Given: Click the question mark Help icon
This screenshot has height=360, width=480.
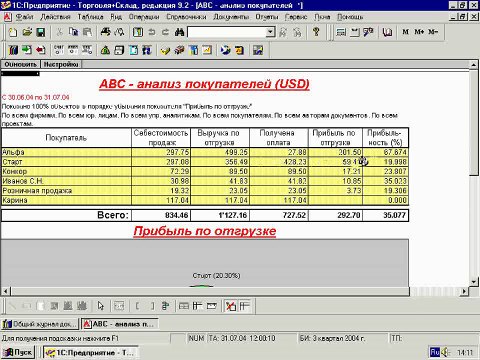Looking at the screenshot, I should click(x=316, y=32).
